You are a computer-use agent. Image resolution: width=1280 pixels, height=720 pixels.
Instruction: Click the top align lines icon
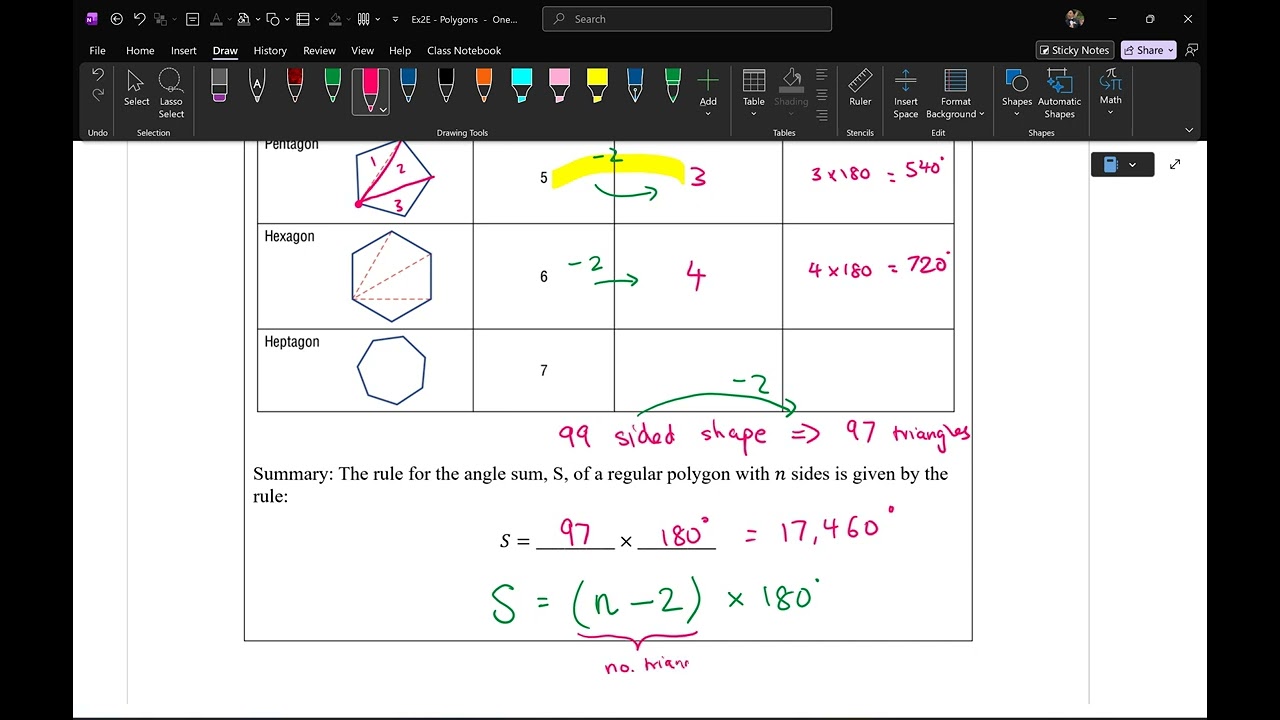pyautogui.click(x=821, y=75)
